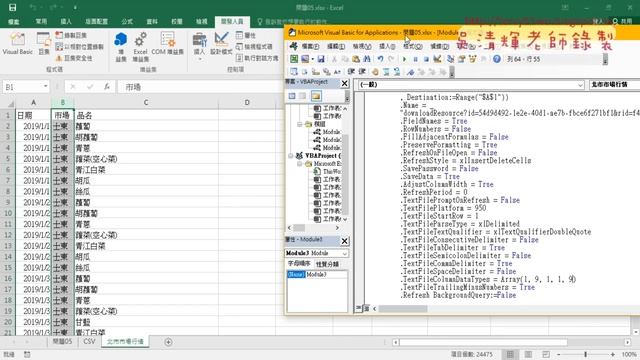Image resolution: width=640 pixels, height=360 pixels.
Task: Click into the formula bar showing 市場
Action: point(200,87)
